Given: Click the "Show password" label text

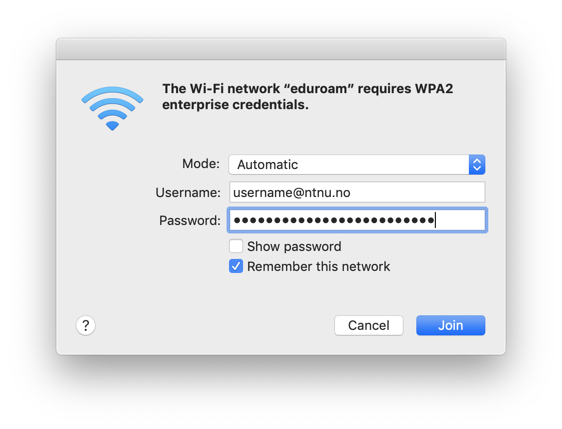Looking at the screenshot, I should pos(294,247).
